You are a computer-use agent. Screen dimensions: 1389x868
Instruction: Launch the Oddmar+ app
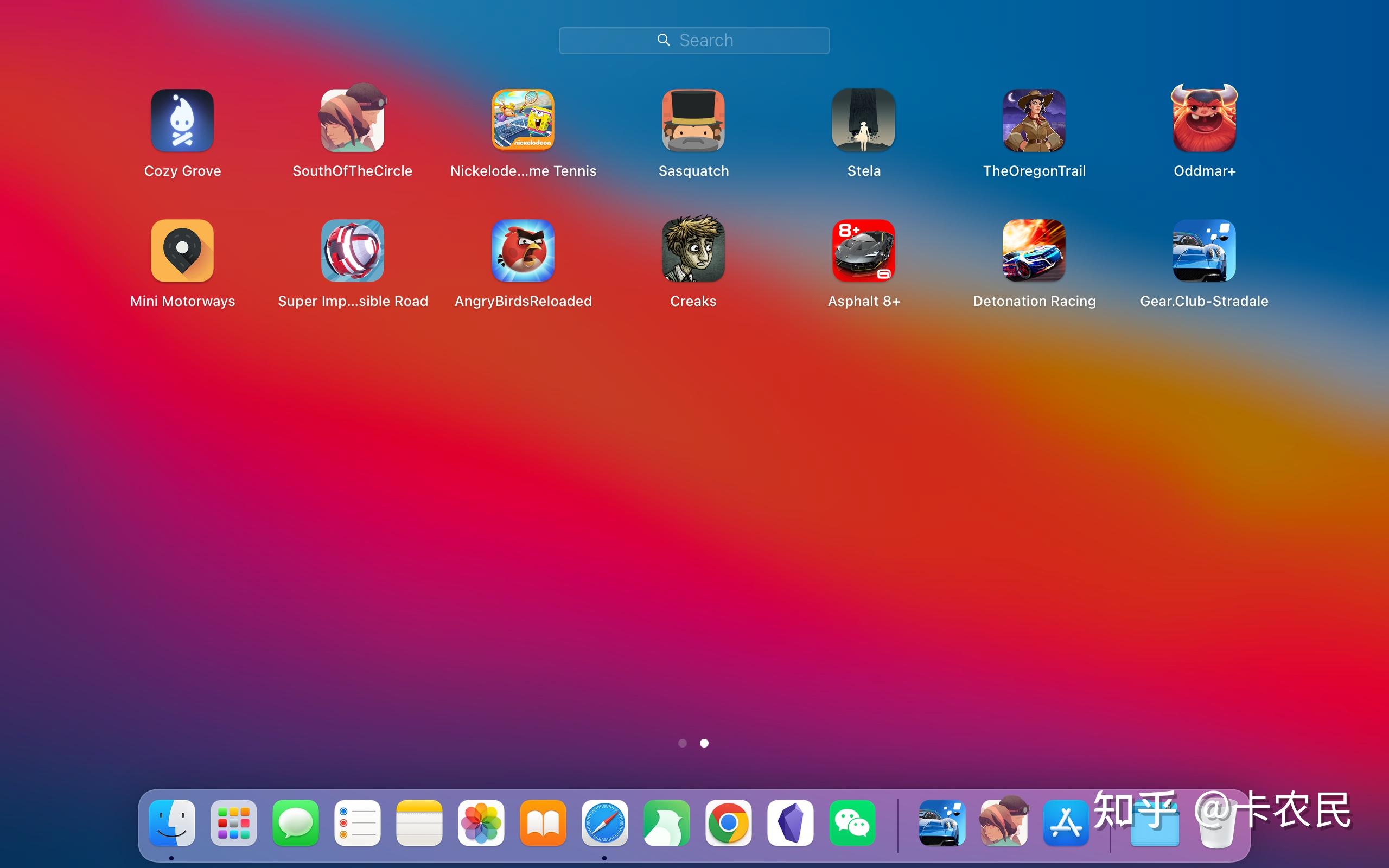(1204, 120)
